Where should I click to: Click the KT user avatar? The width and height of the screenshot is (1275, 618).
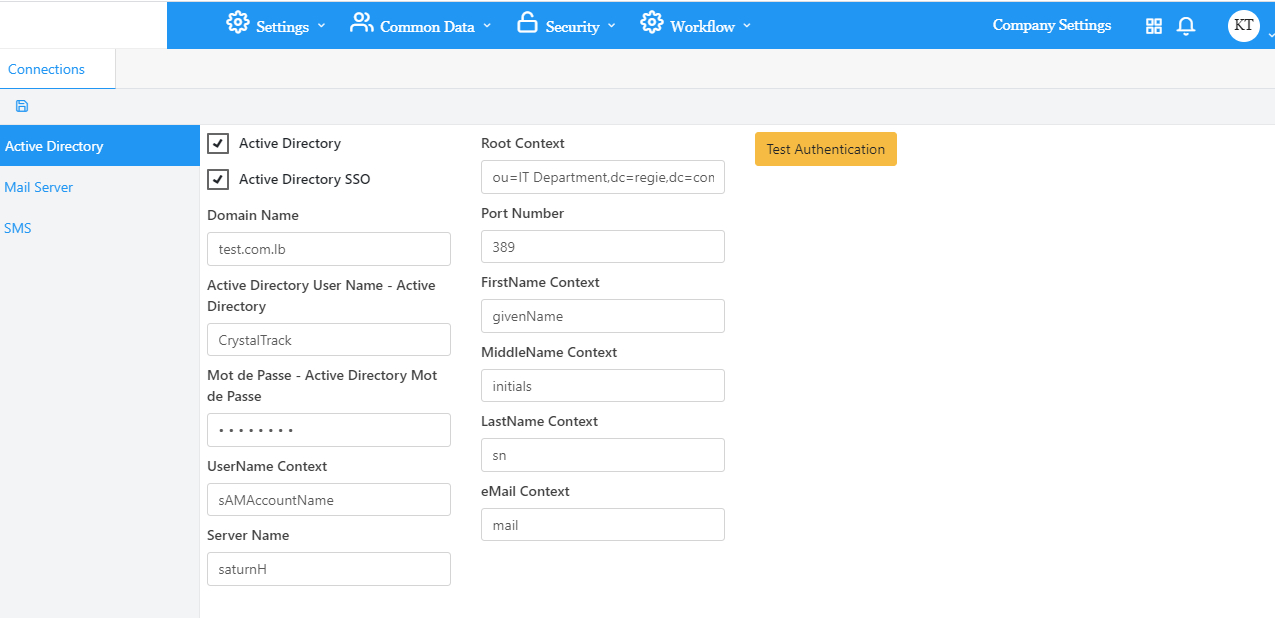pos(1244,26)
